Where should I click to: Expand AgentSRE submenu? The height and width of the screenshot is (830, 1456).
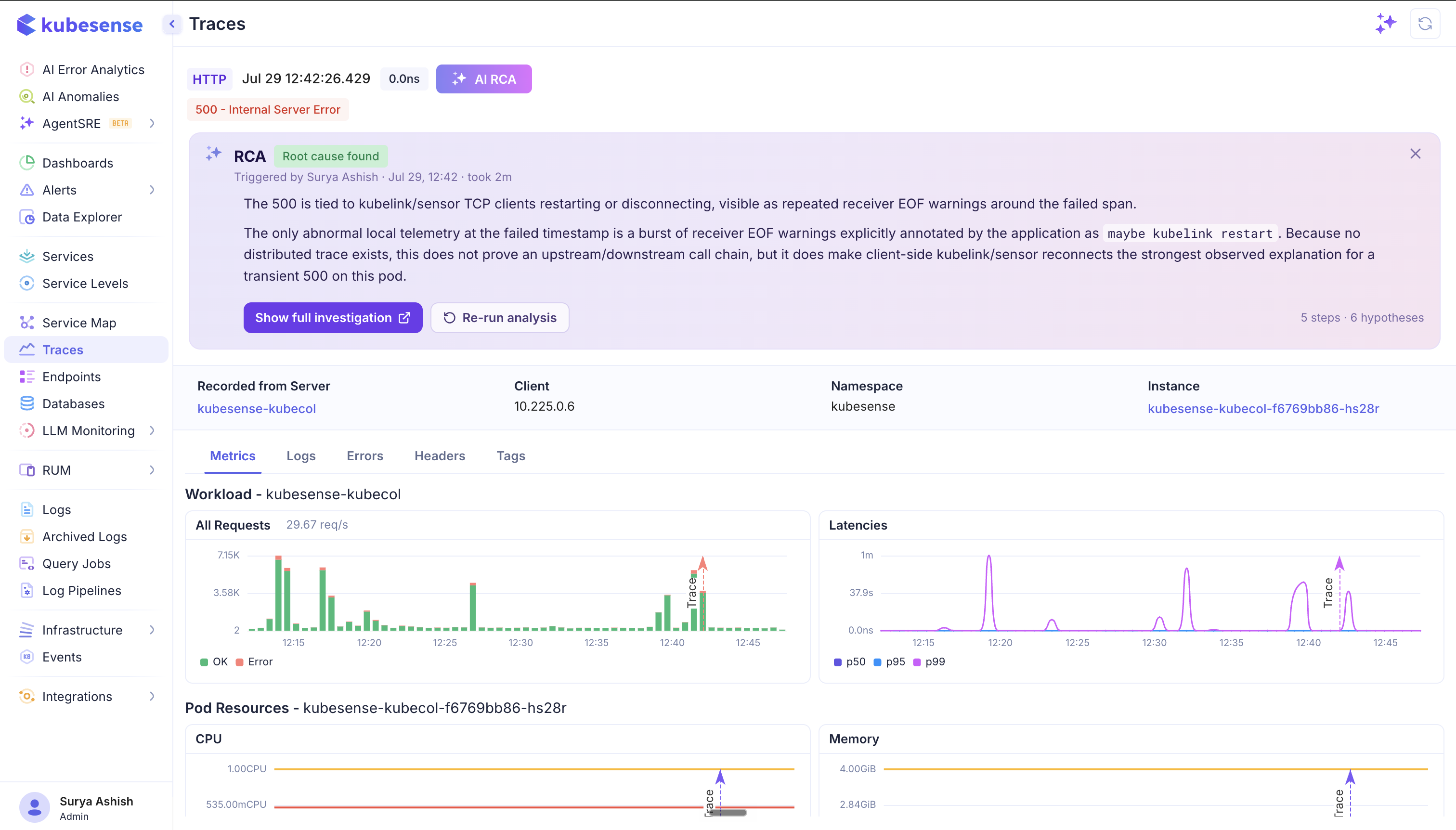point(152,123)
